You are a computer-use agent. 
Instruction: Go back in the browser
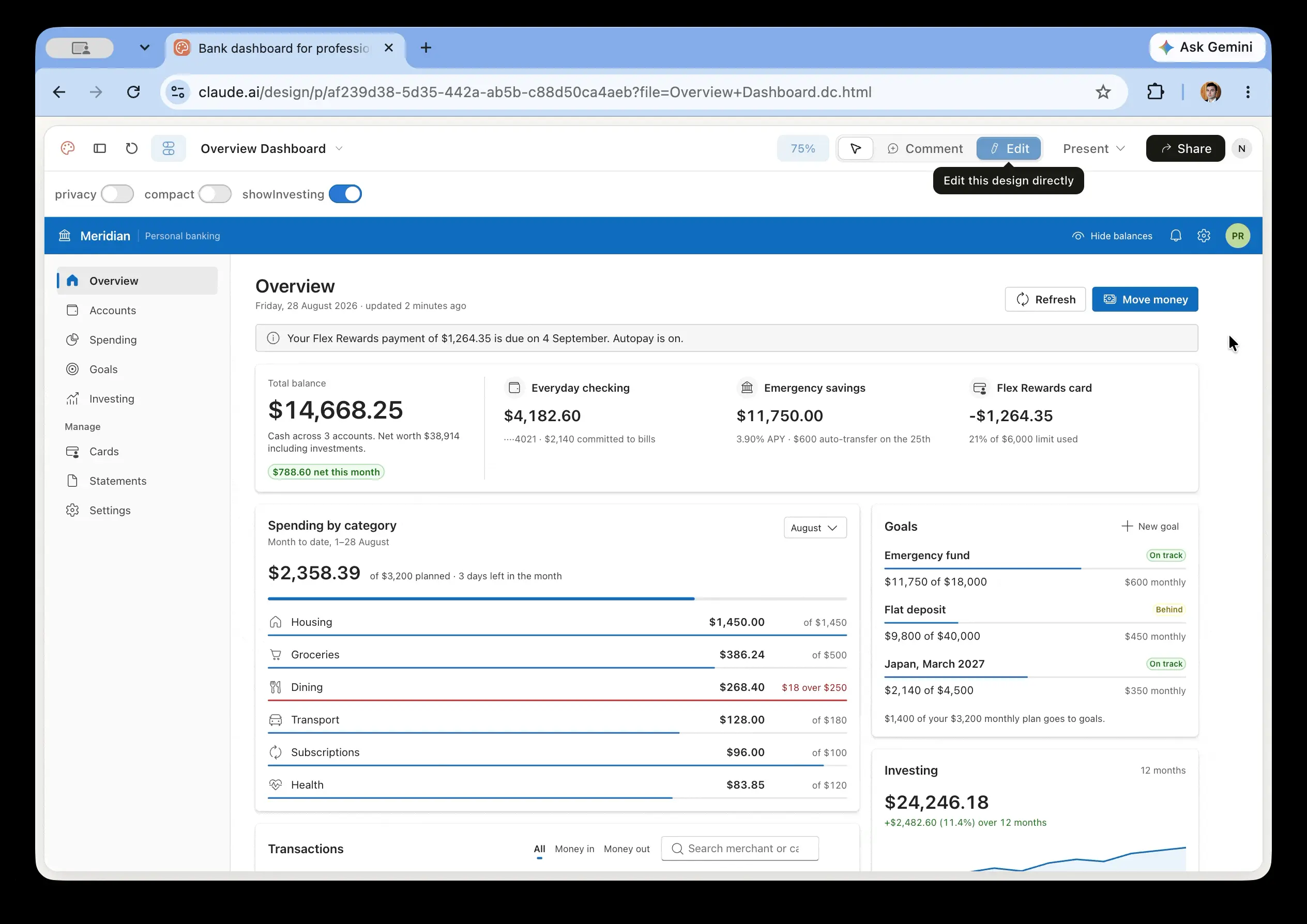(59, 91)
